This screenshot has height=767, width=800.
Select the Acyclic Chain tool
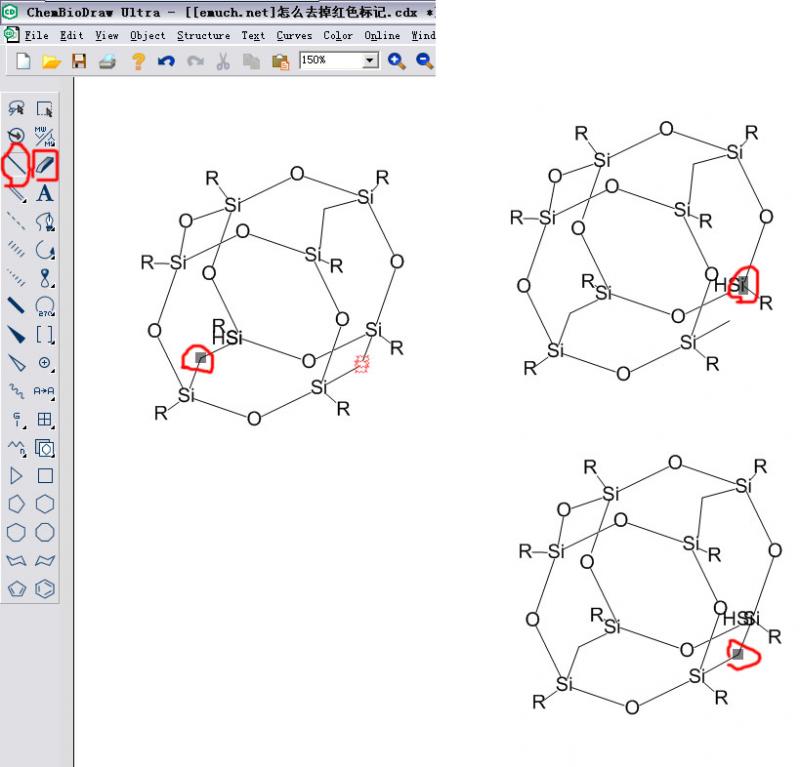pos(17,448)
